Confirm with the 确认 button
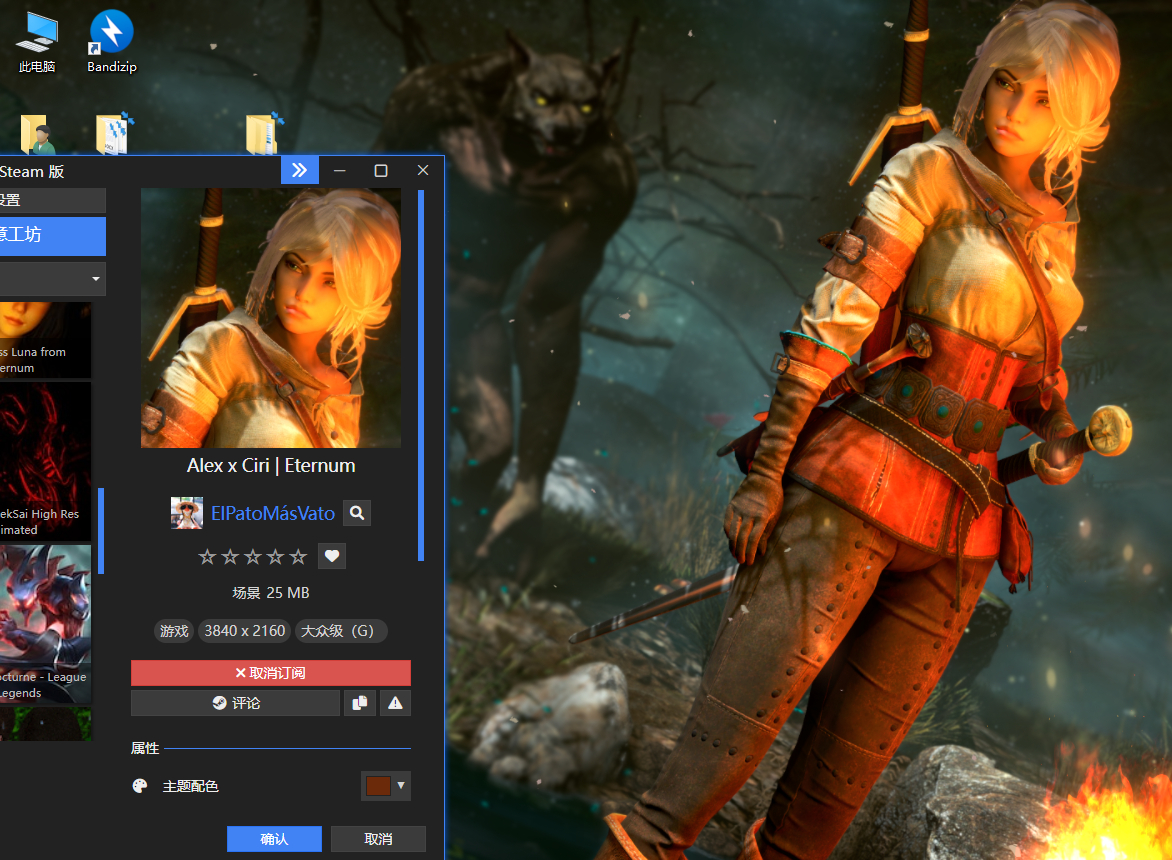 (274, 839)
